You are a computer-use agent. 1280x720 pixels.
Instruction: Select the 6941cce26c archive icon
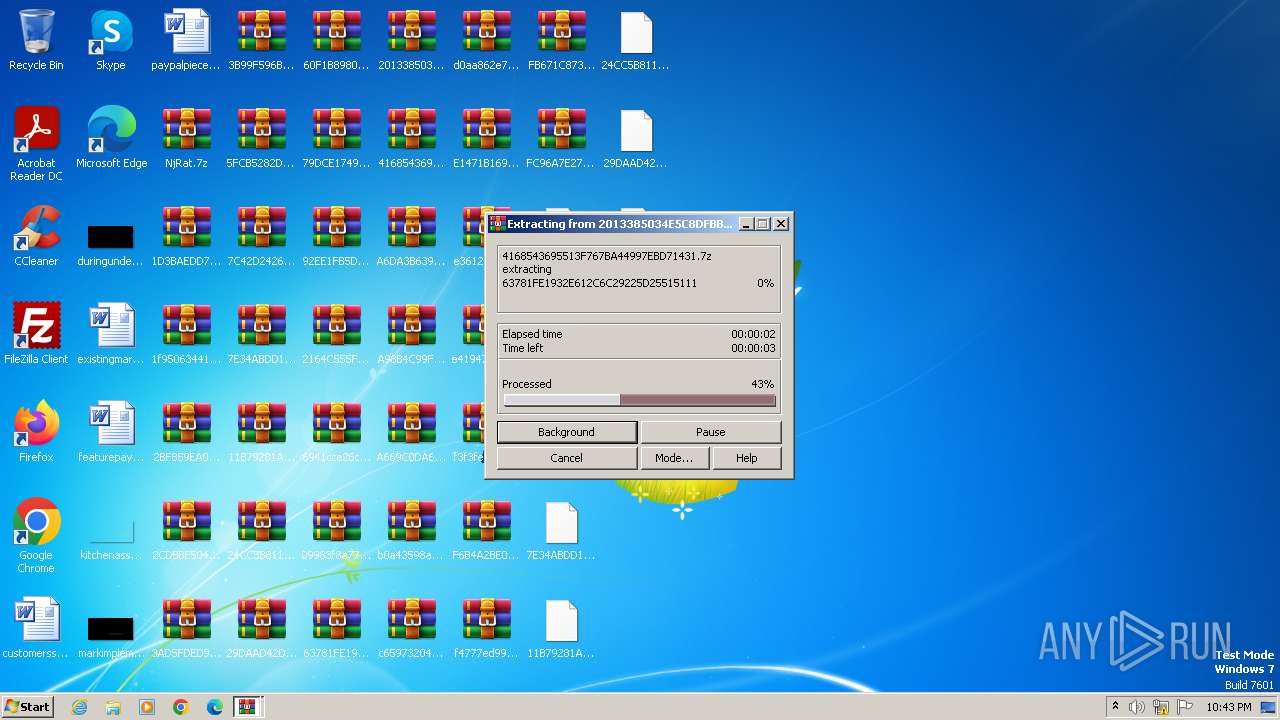(336, 432)
